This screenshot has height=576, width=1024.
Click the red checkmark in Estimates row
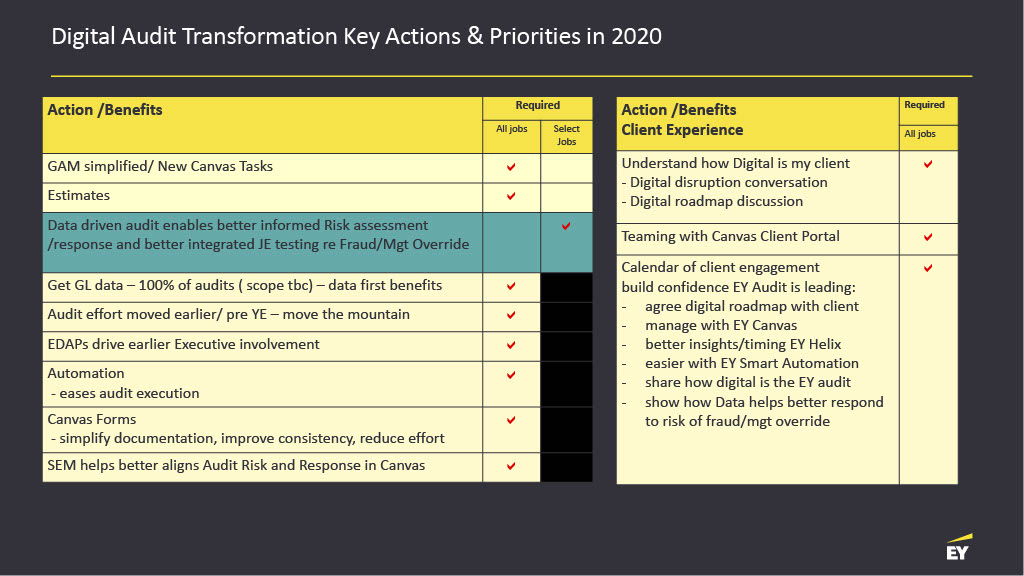click(511, 196)
